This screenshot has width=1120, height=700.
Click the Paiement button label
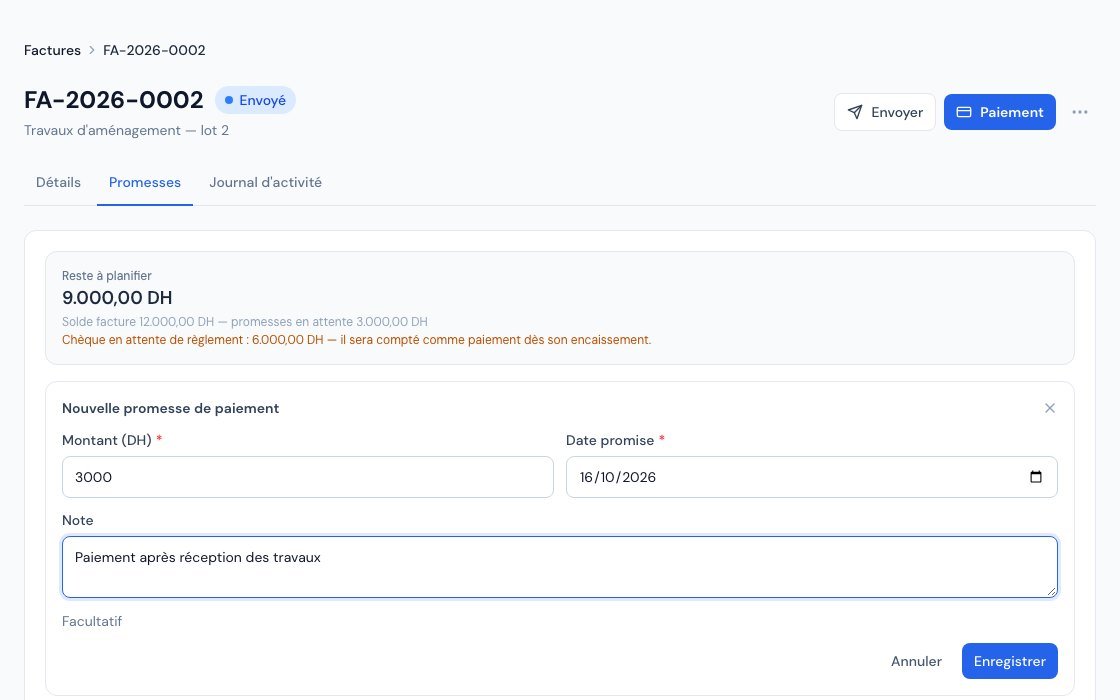tap(1011, 112)
